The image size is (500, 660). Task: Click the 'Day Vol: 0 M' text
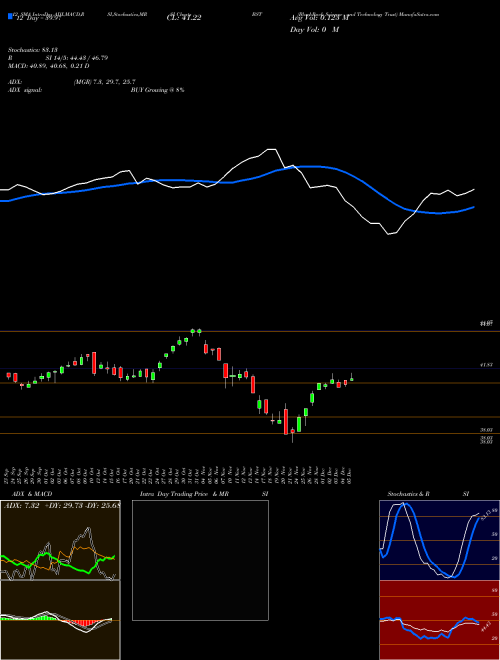[314, 30]
